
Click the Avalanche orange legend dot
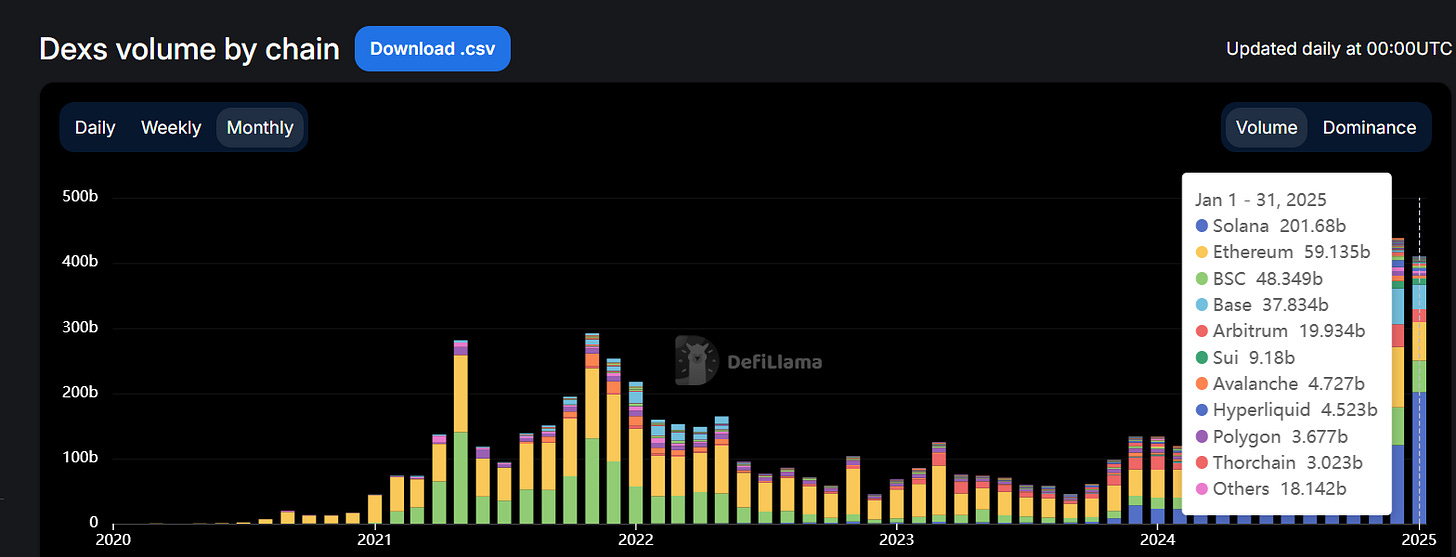[x=1201, y=384]
